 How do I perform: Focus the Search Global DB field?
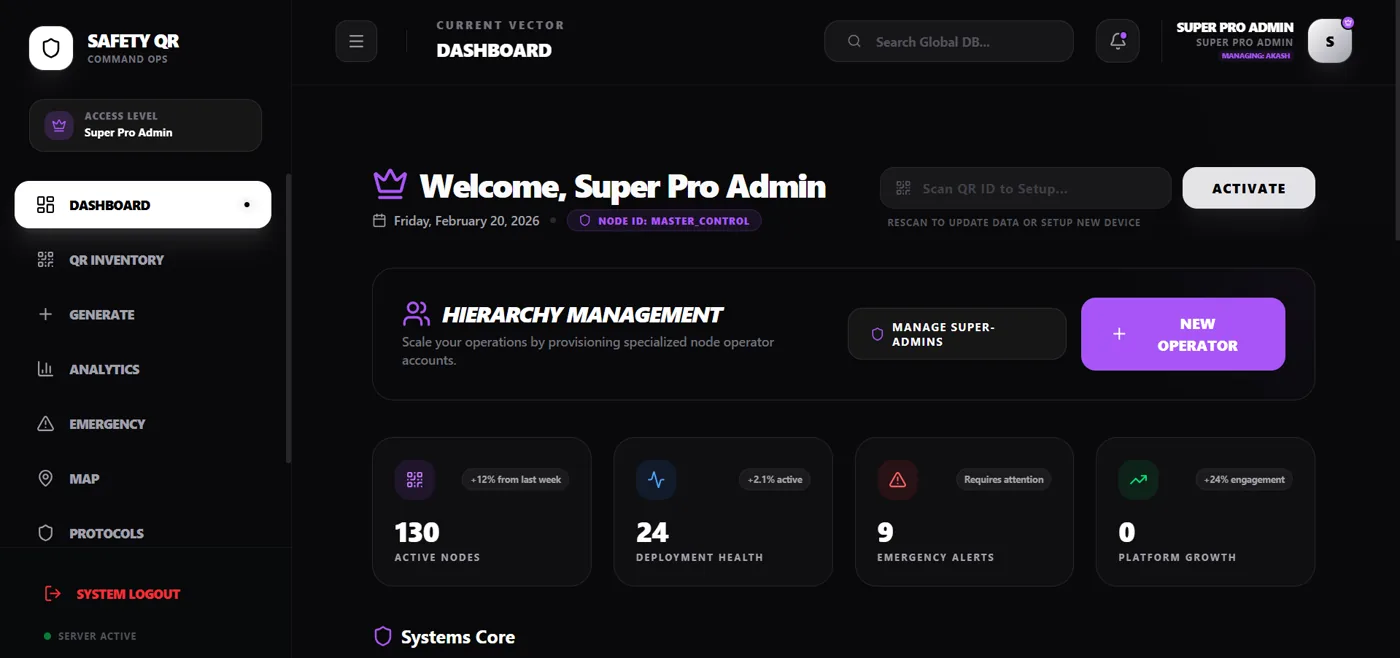(949, 42)
